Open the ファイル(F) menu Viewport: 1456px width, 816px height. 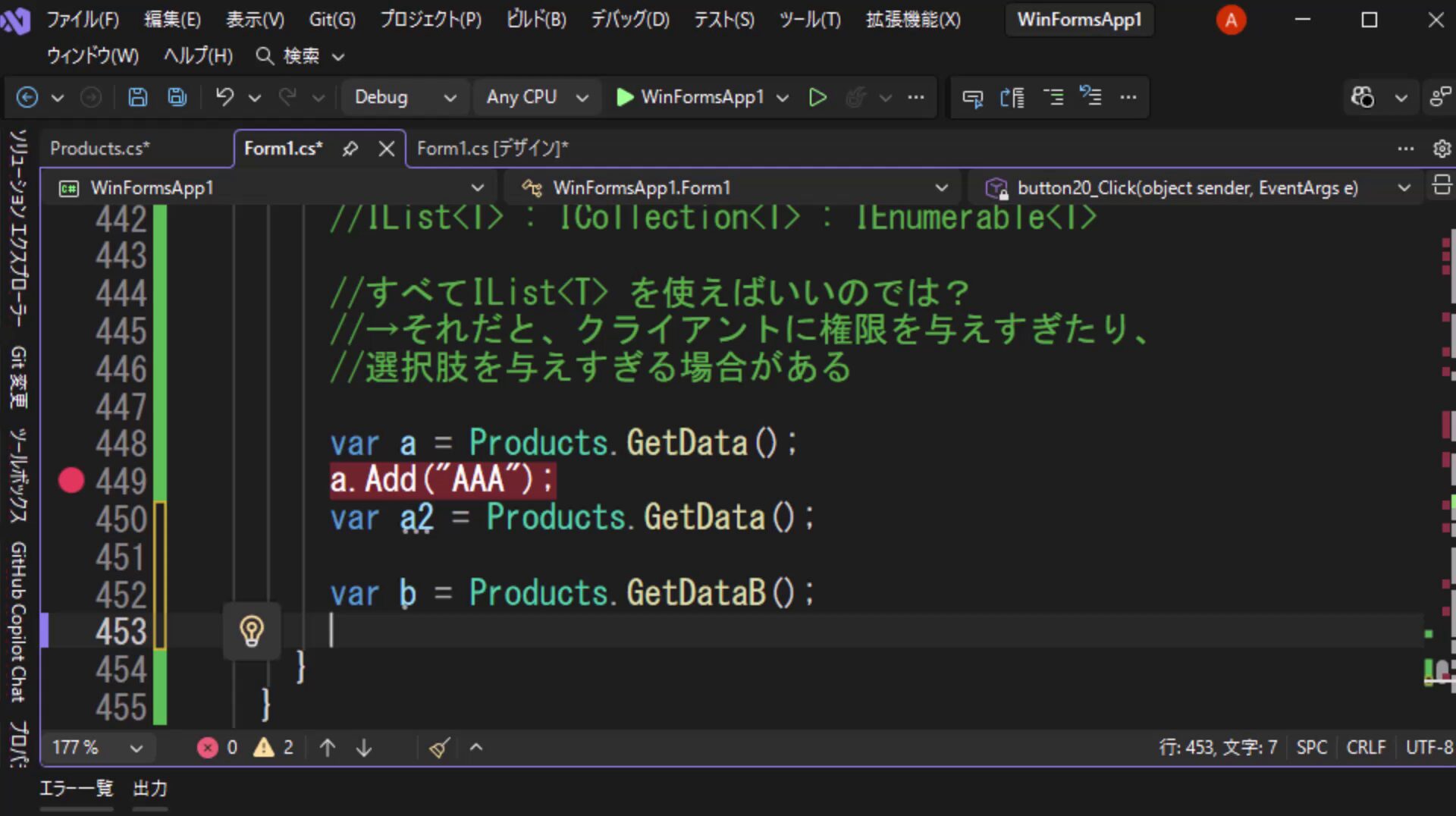click(x=83, y=19)
